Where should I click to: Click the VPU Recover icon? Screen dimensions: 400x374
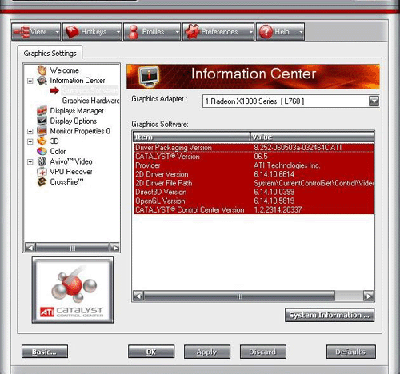click(42, 172)
